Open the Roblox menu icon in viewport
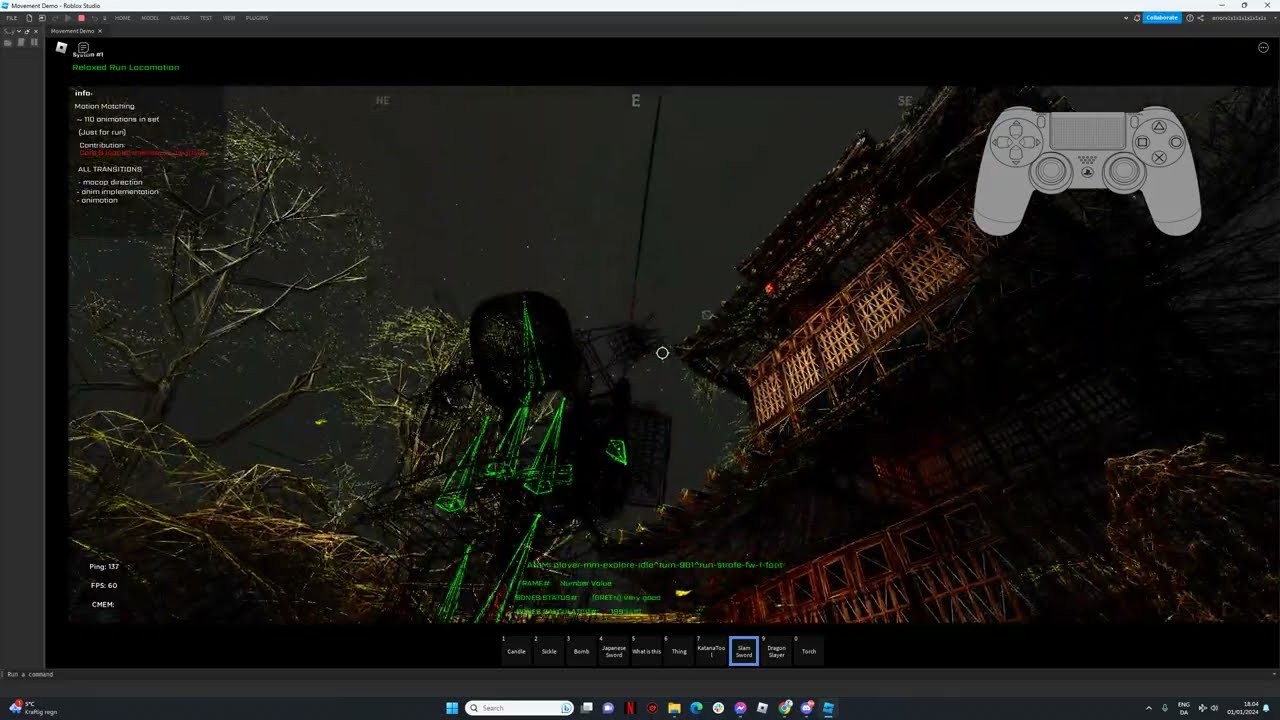 [x=61, y=47]
